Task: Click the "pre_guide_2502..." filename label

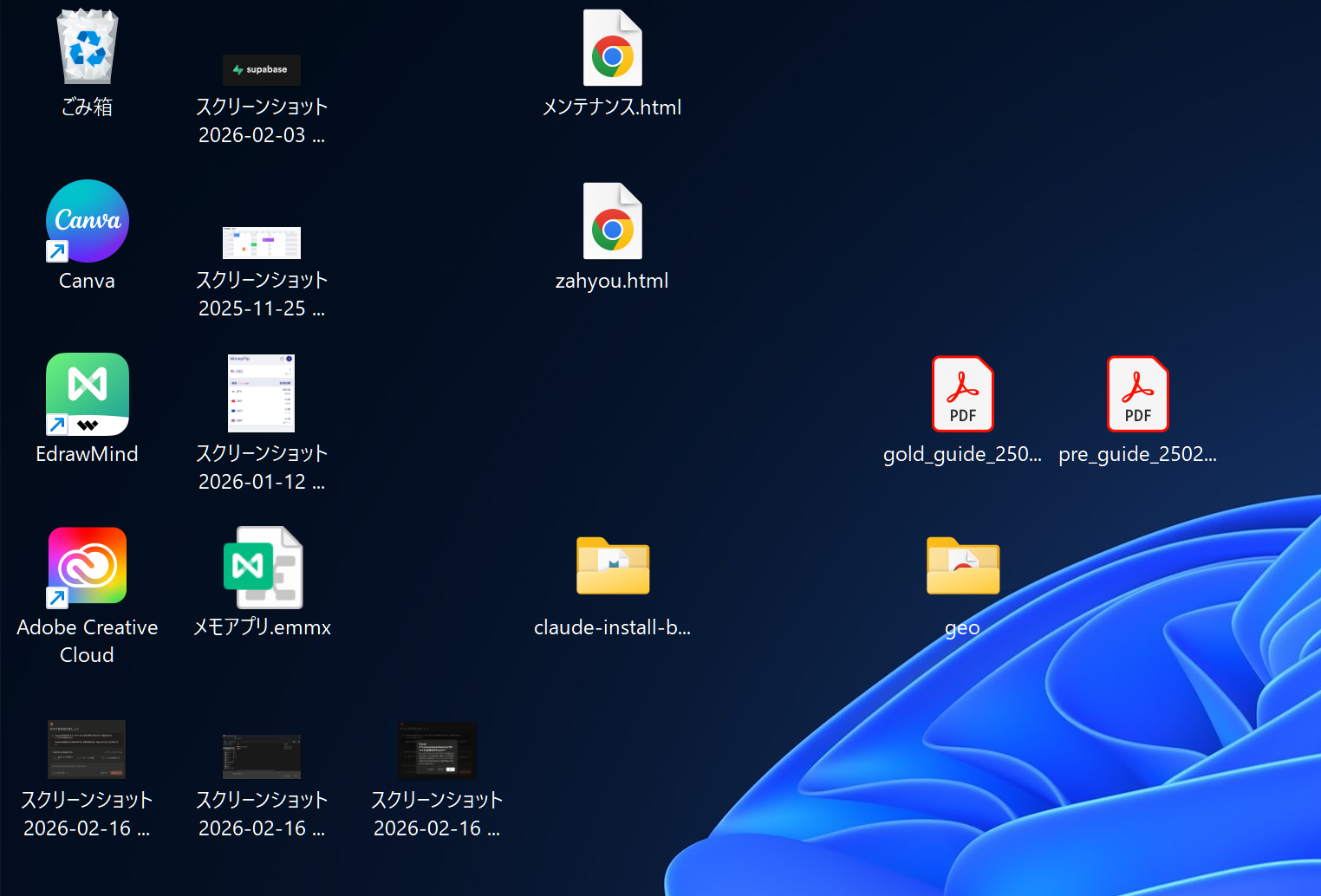Action: coord(1137,454)
